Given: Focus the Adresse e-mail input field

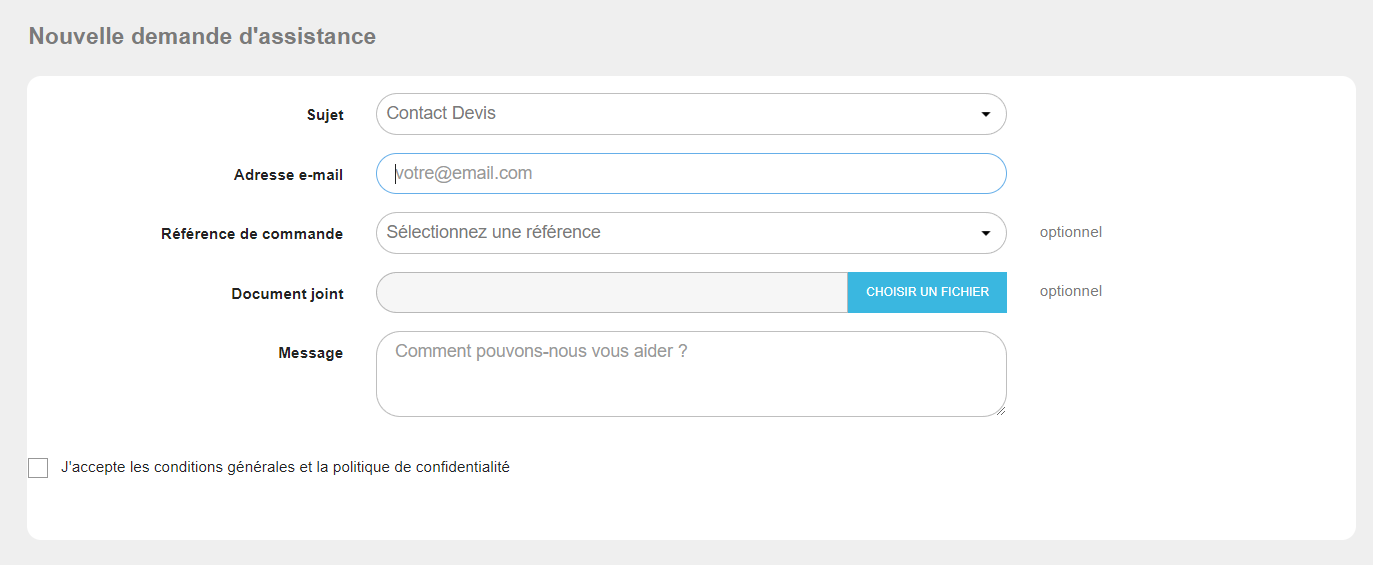Looking at the screenshot, I should (x=691, y=174).
